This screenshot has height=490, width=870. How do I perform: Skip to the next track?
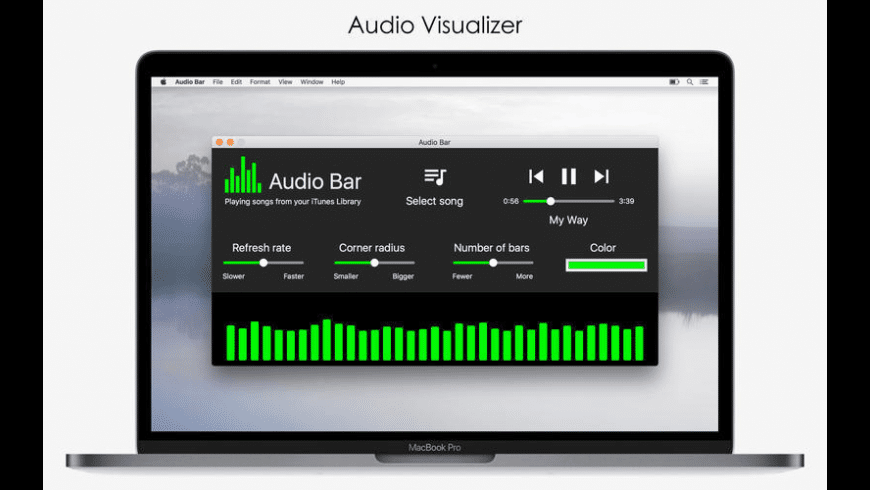(601, 176)
